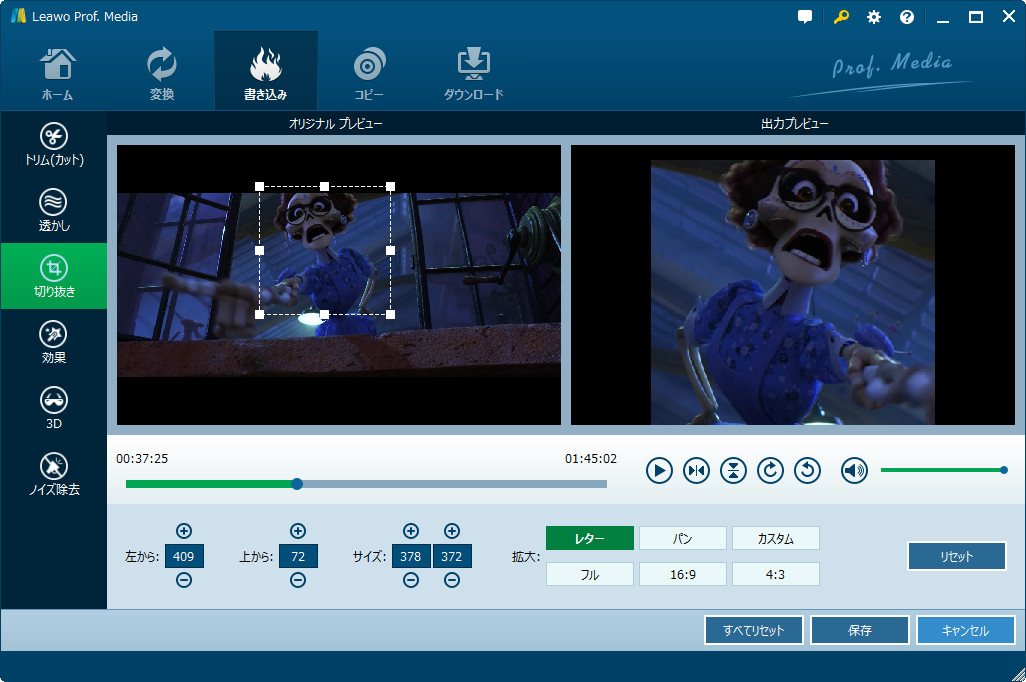Flip the video vertically
Screen dimensions: 1026x682
733,470
